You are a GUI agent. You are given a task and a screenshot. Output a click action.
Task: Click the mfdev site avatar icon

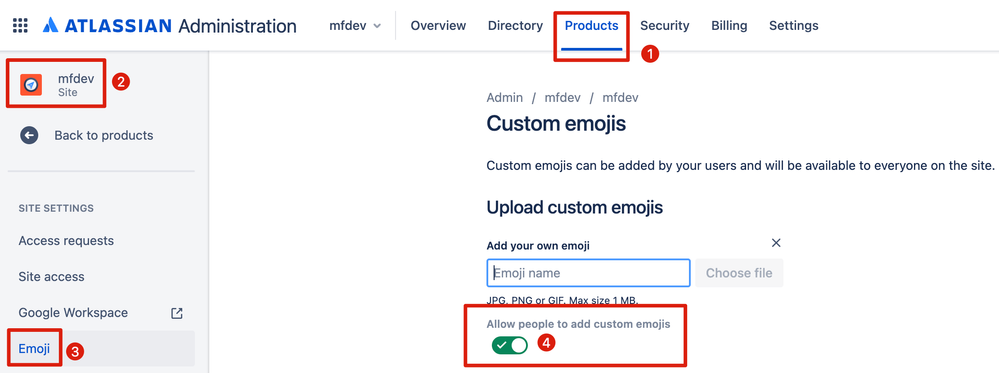(31, 85)
